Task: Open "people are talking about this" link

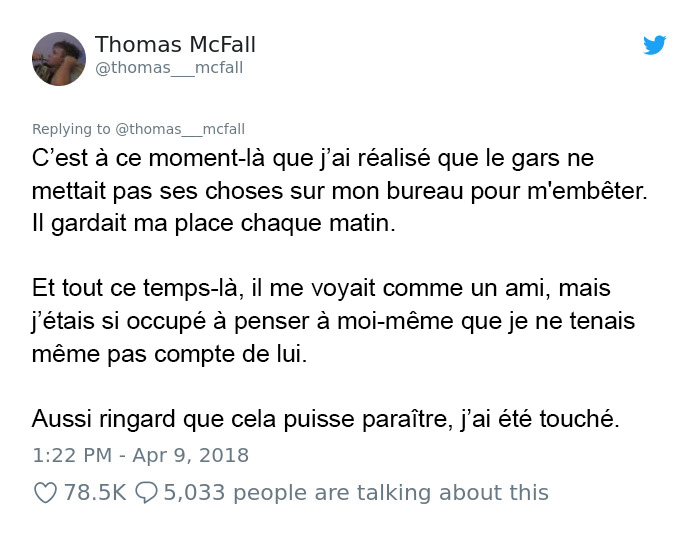Action: pos(391,493)
